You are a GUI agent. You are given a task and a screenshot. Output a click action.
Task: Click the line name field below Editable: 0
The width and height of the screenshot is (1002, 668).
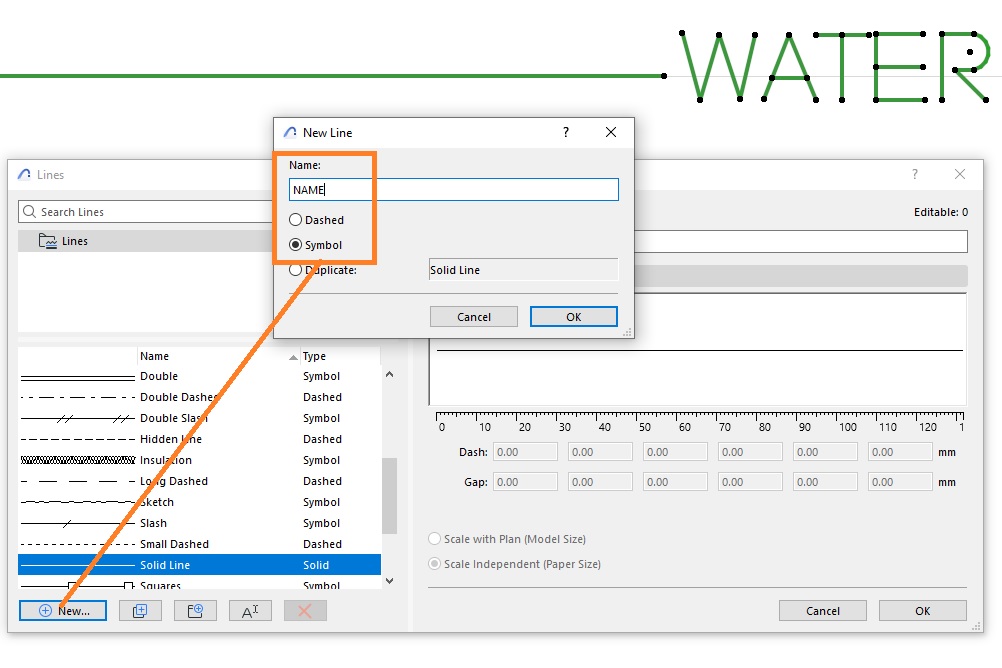801,242
